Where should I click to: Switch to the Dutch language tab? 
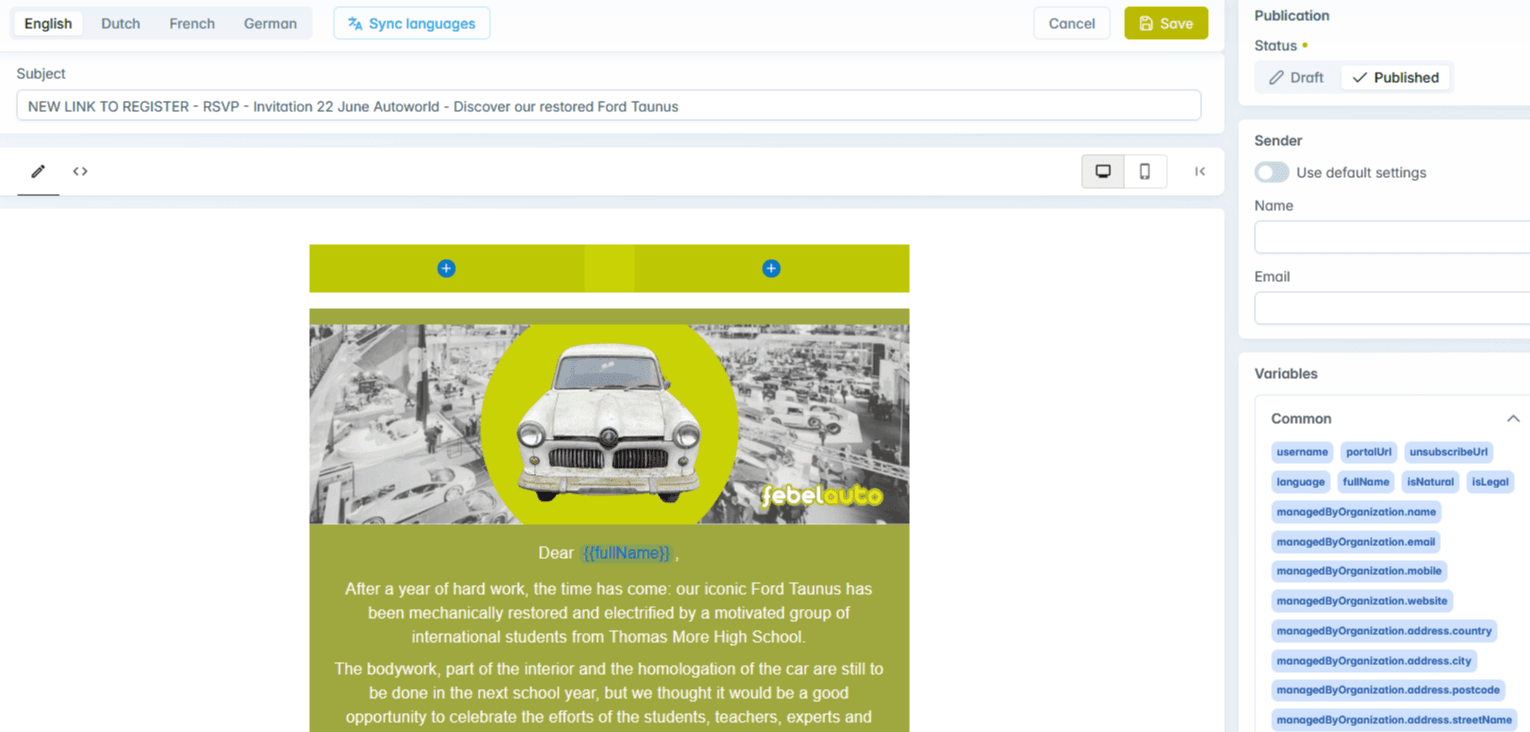(x=120, y=23)
